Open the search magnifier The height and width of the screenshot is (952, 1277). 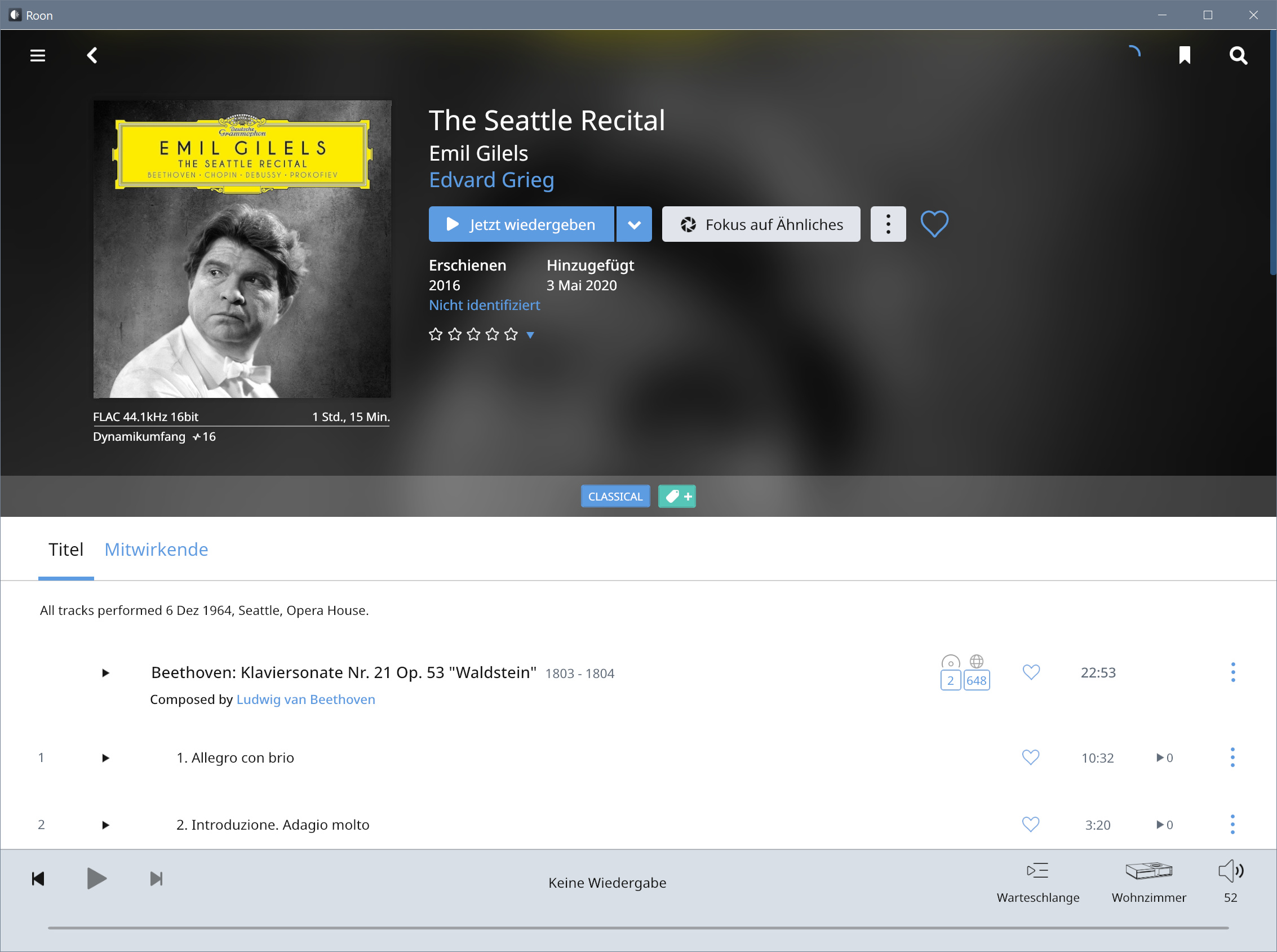[x=1238, y=55]
